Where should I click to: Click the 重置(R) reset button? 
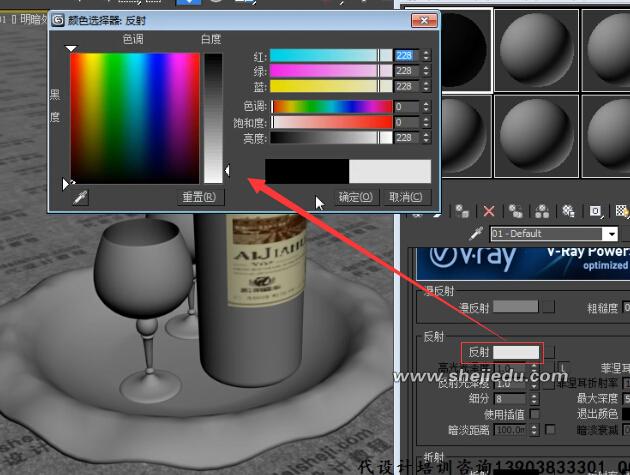coord(198,197)
